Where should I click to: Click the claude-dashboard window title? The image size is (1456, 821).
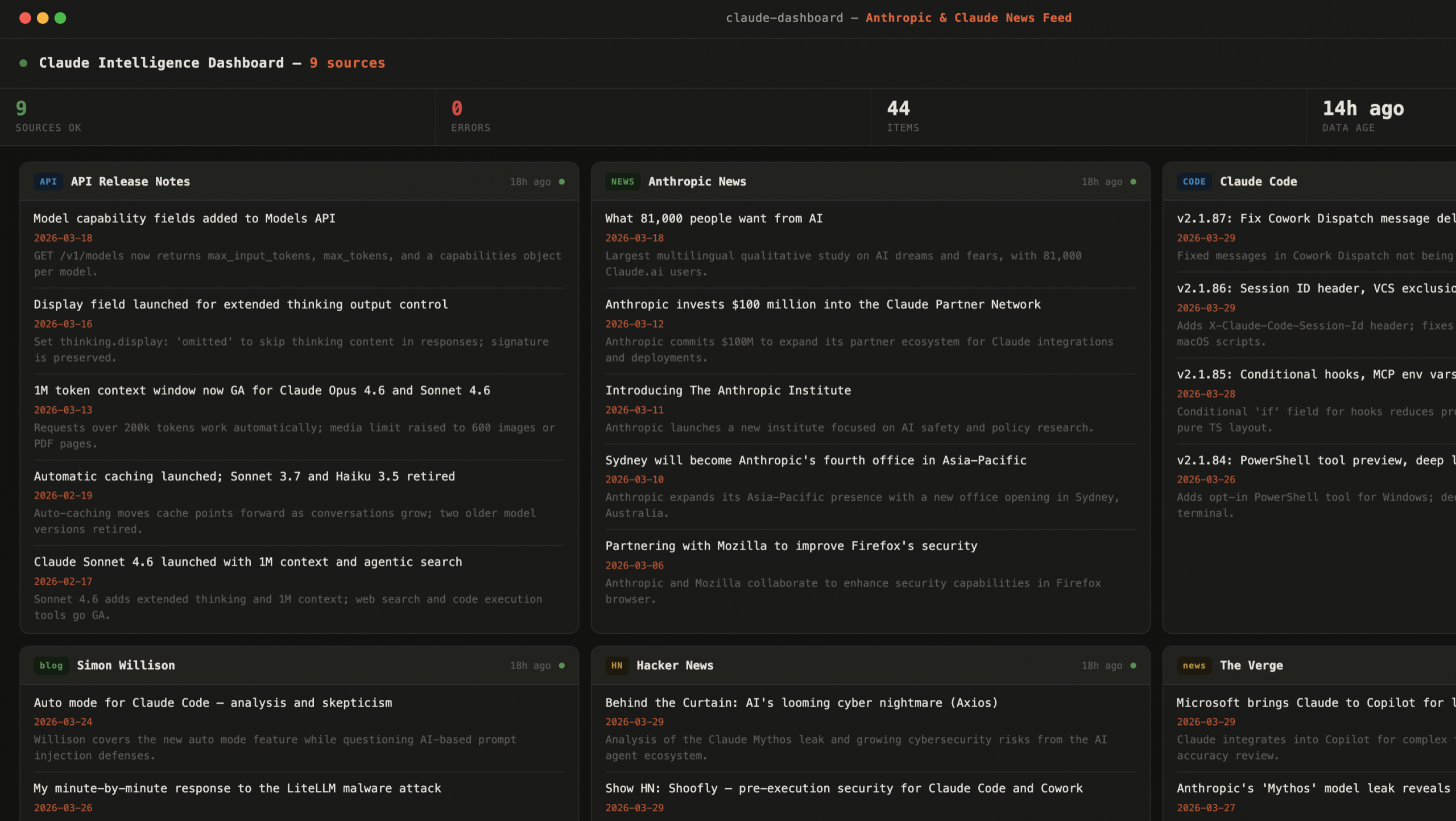(x=785, y=18)
